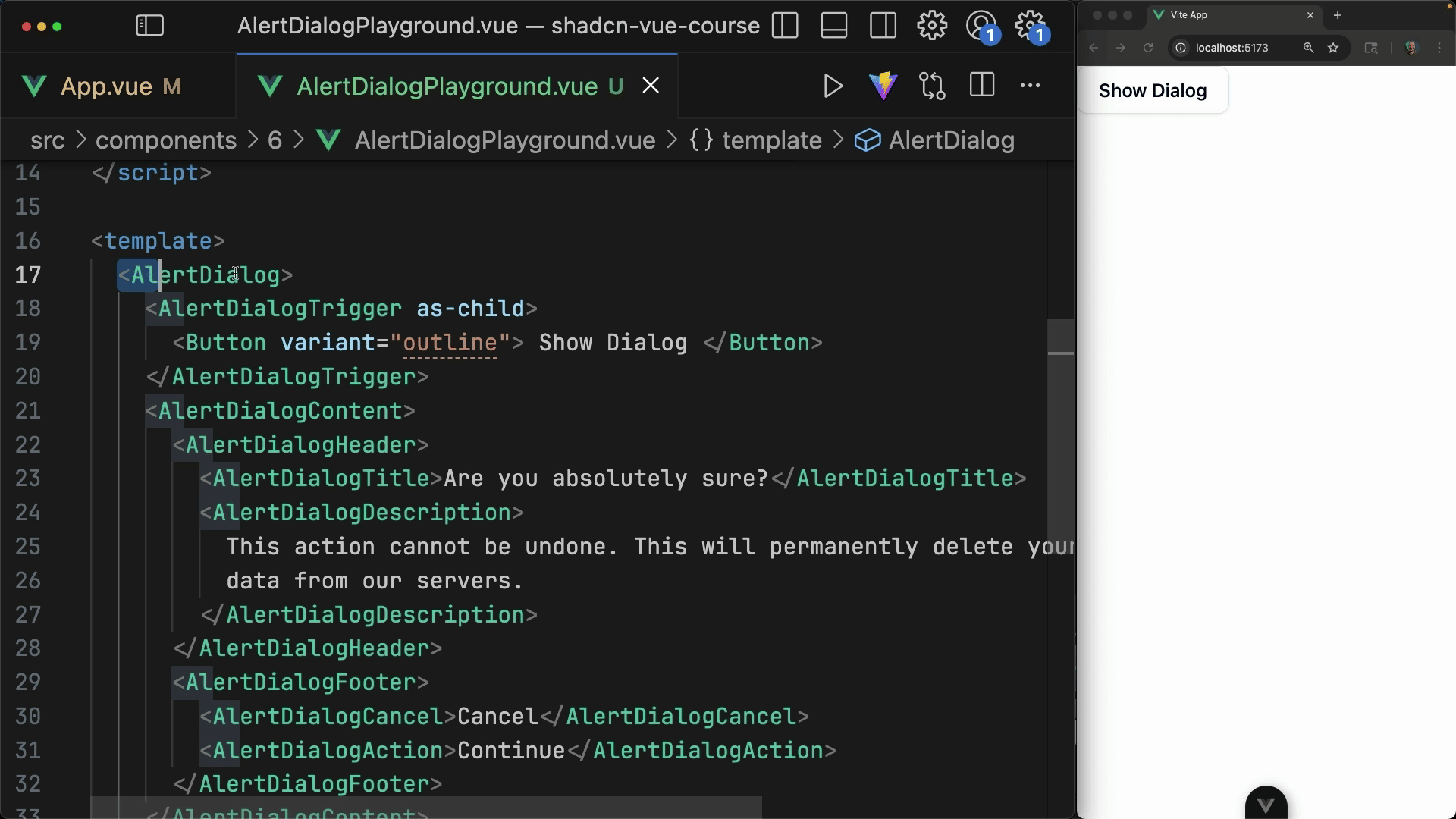This screenshot has width=1456, height=819.
Task: Open the AlertDialog symbol breadcrumb
Action: (952, 140)
